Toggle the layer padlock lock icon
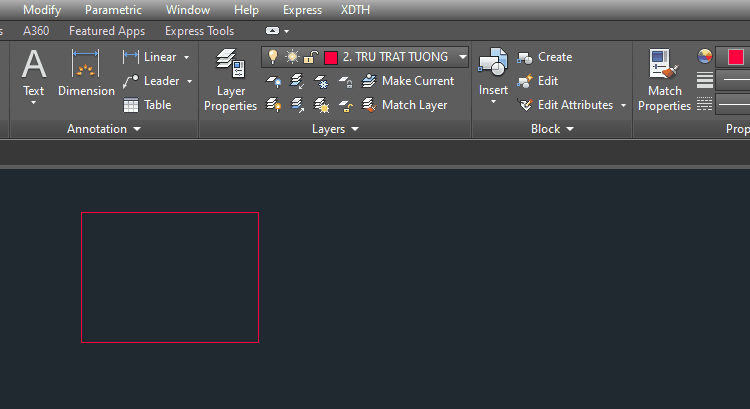The width and height of the screenshot is (750, 409). tap(310, 57)
